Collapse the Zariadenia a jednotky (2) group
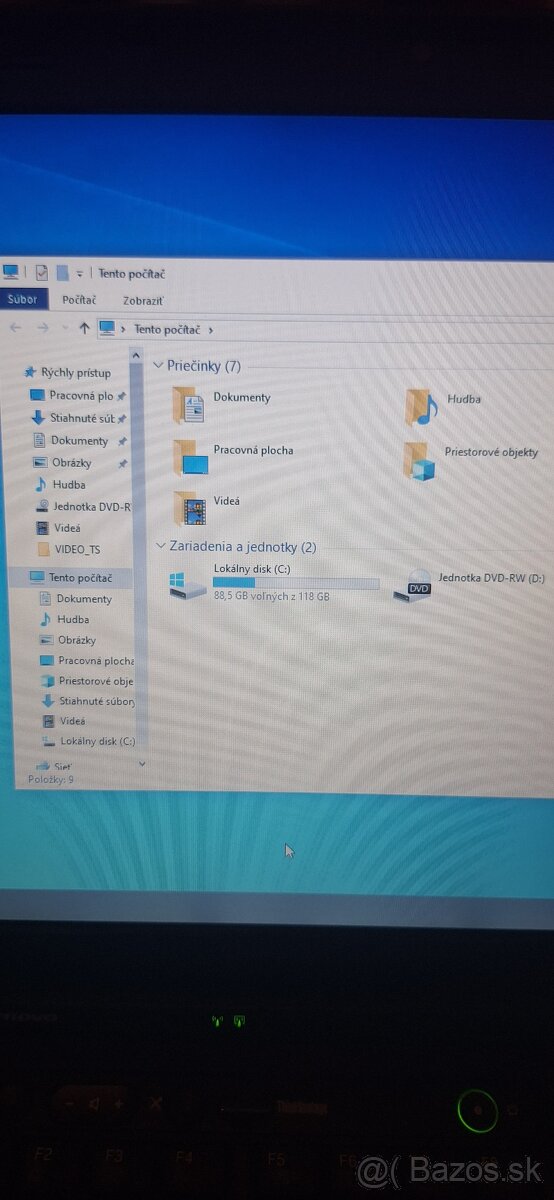 coord(160,547)
